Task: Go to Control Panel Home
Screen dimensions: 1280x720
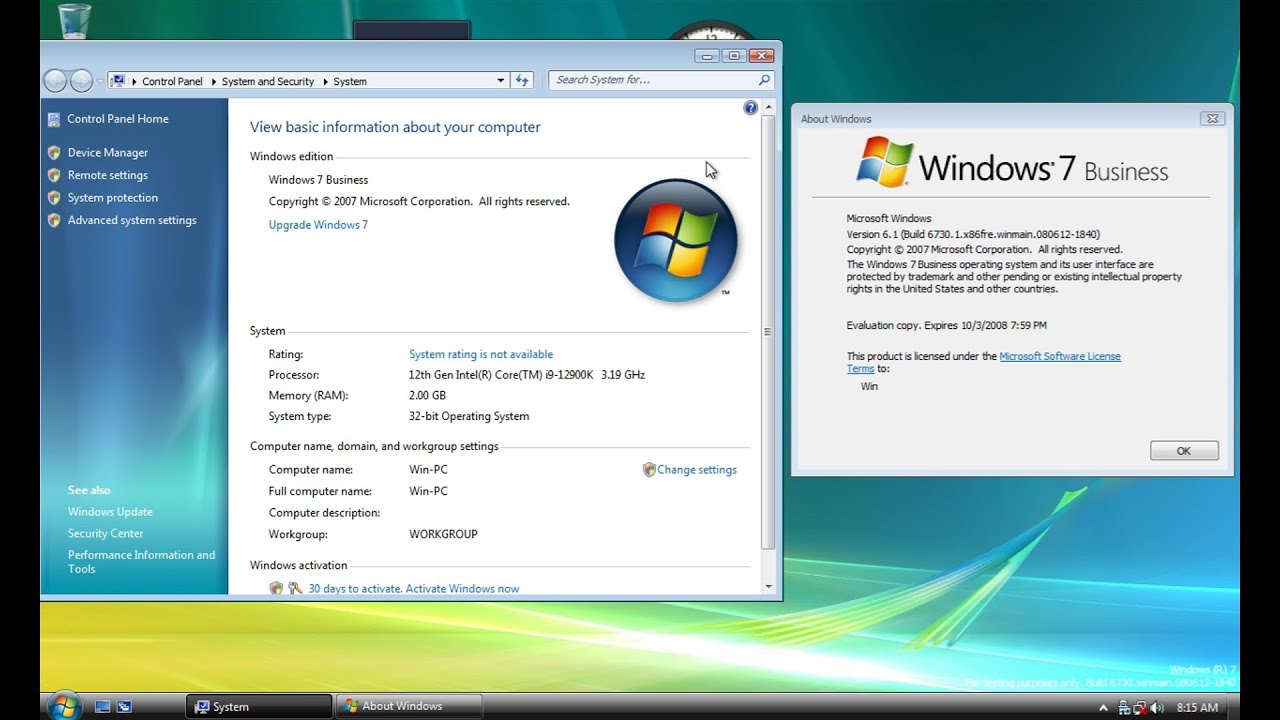Action: tap(118, 119)
